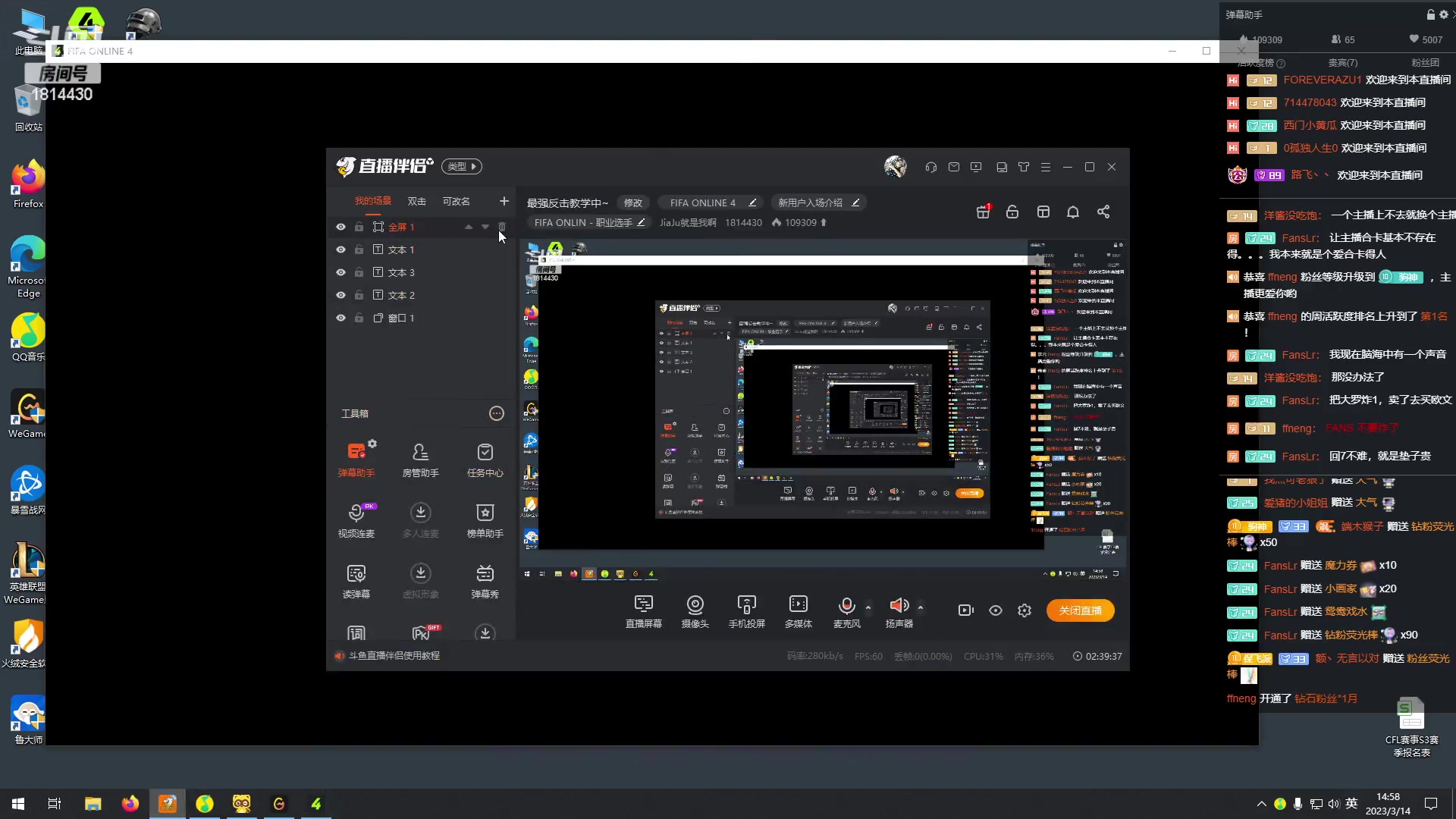
Task: Toggle visibility of 文本 1 layer
Action: 340,249
